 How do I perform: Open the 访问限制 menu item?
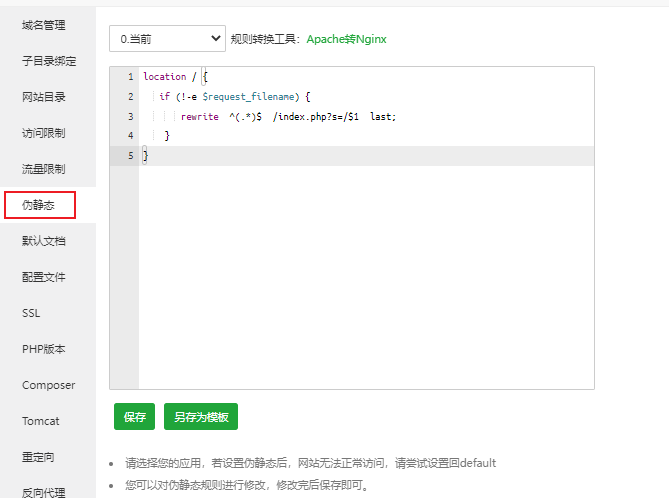pos(44,133)
